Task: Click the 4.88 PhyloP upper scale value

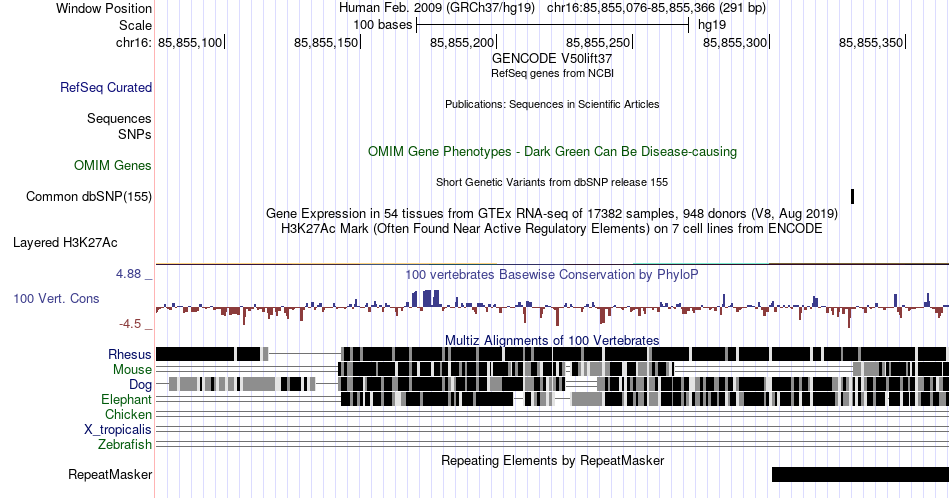Action: pos(128,274)
